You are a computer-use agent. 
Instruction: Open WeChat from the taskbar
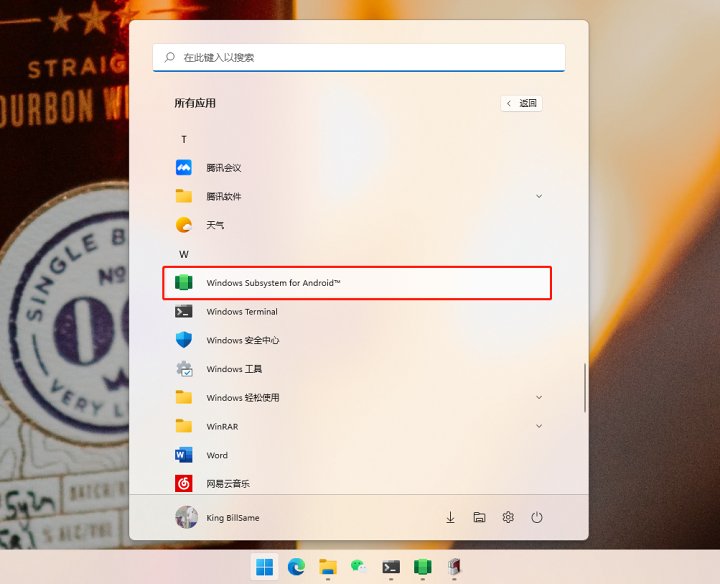[x=359, y=567]
